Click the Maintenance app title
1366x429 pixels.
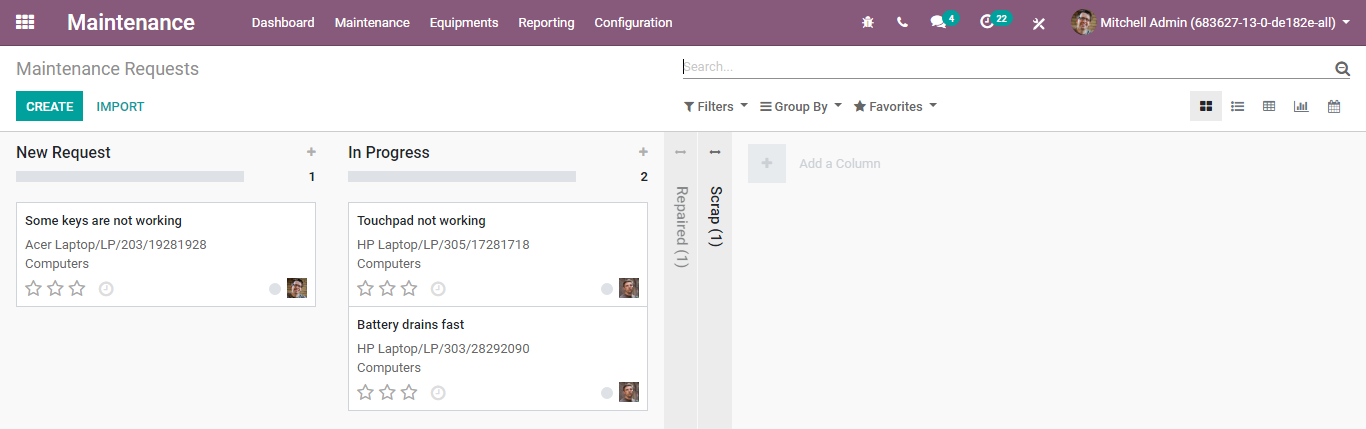(x=131, y=22)
